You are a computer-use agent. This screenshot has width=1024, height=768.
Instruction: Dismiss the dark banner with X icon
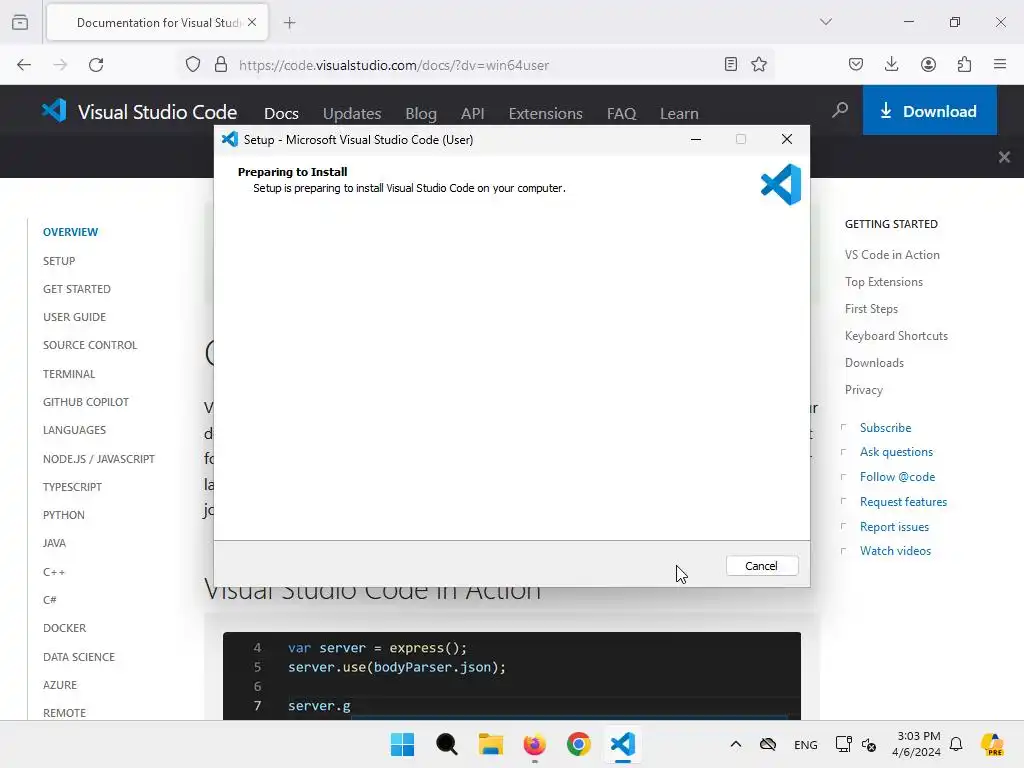(1004, 157)
